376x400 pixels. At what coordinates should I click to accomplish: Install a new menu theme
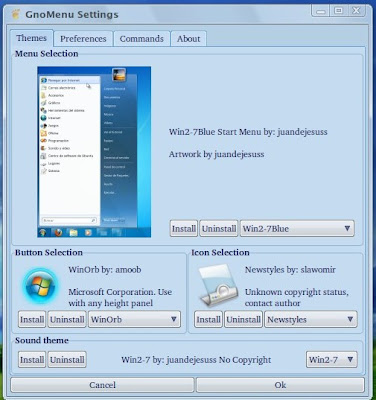coord(184,229)
